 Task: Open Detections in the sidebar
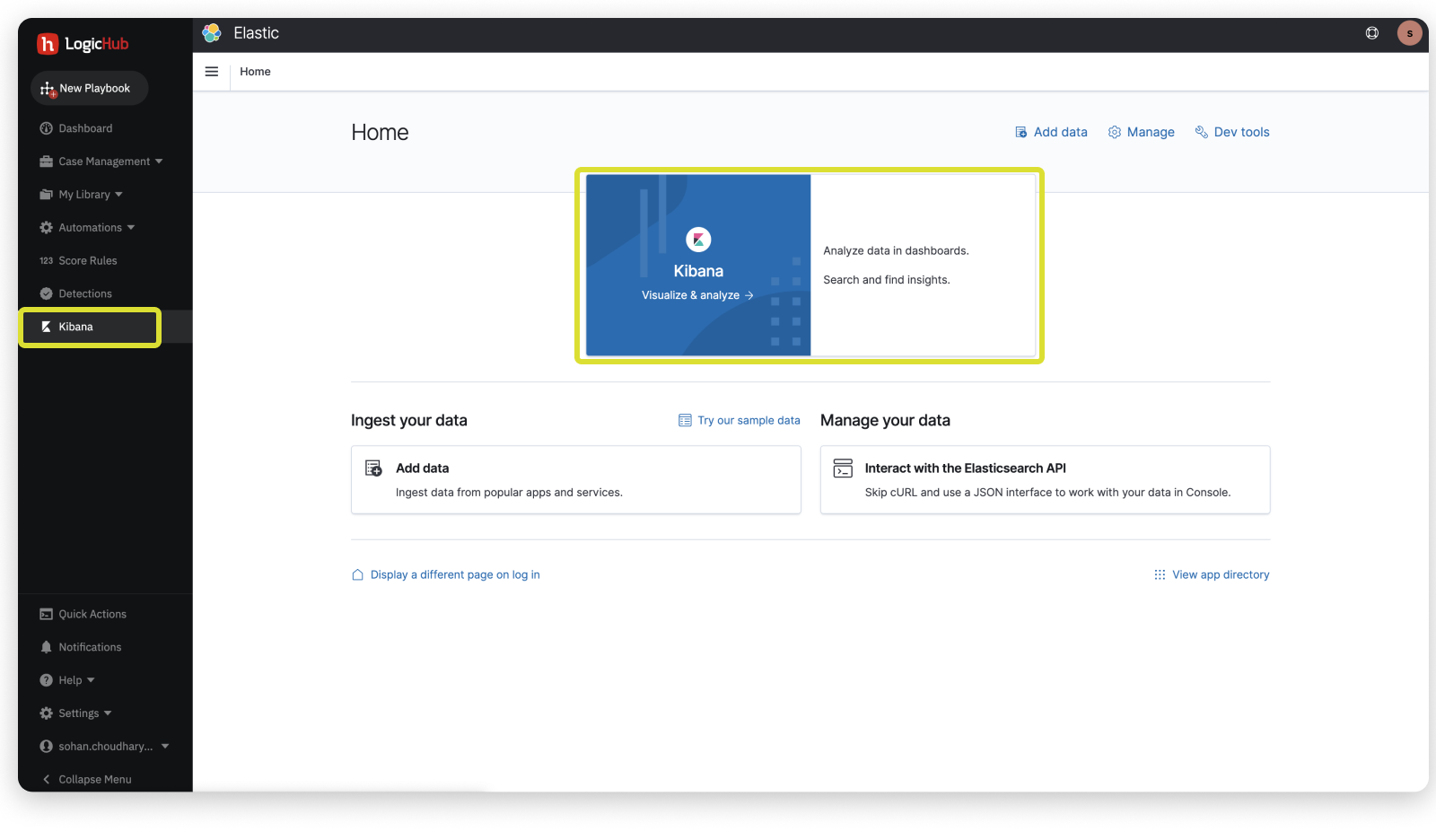point(85,293)
